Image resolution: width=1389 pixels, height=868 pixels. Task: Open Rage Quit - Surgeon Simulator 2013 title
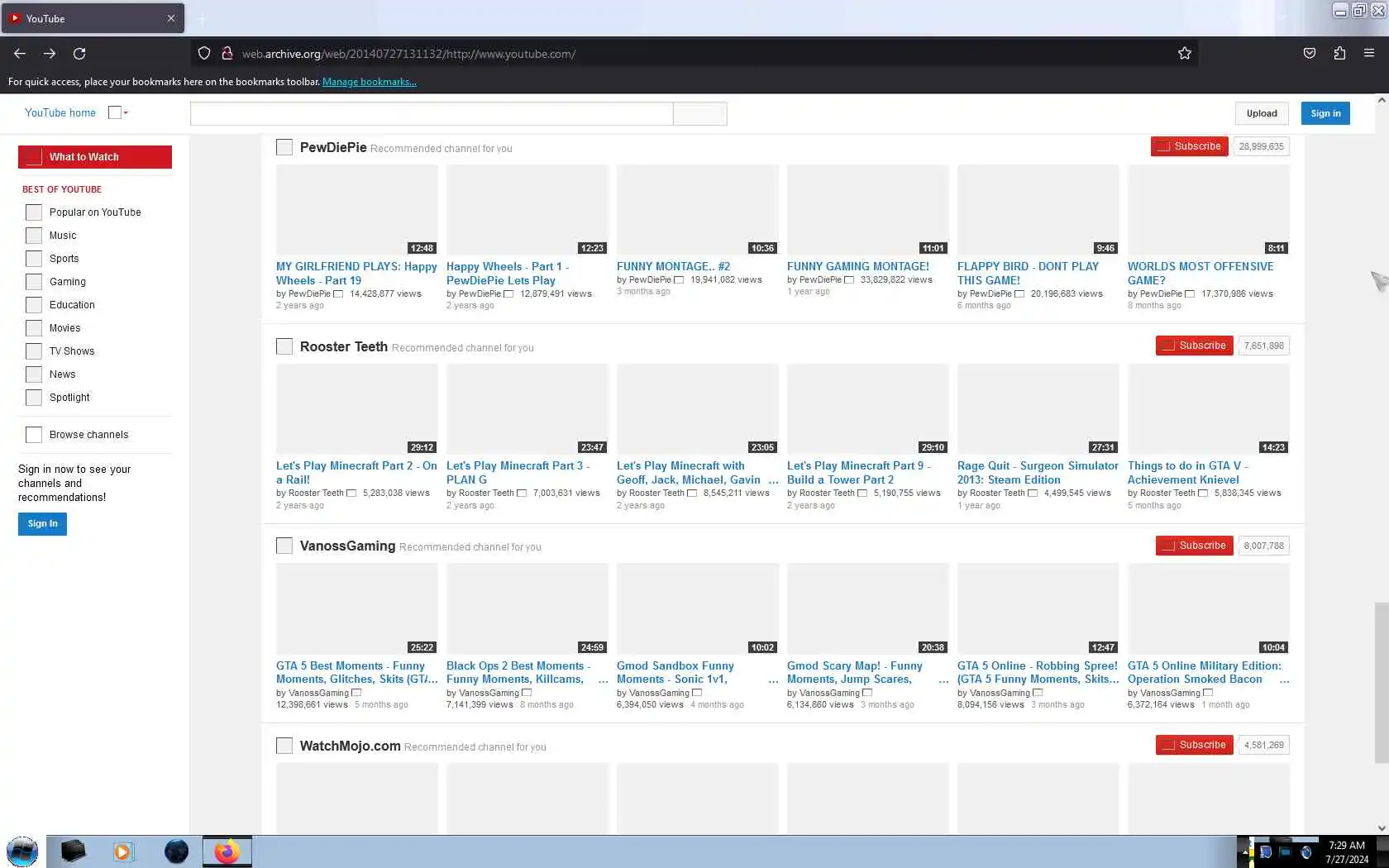1038,473
